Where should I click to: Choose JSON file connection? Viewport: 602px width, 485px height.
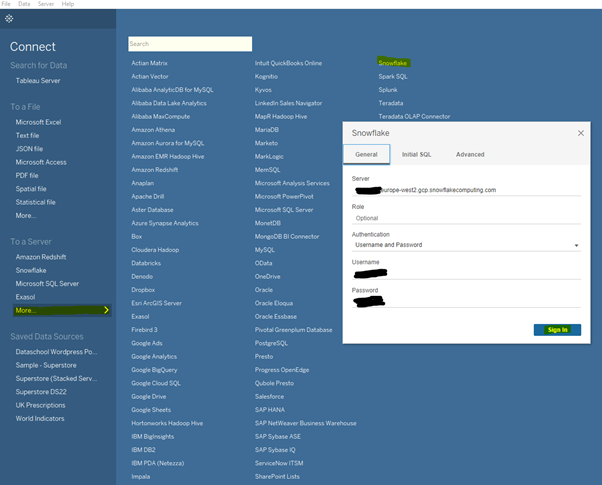tap(29, 149)
